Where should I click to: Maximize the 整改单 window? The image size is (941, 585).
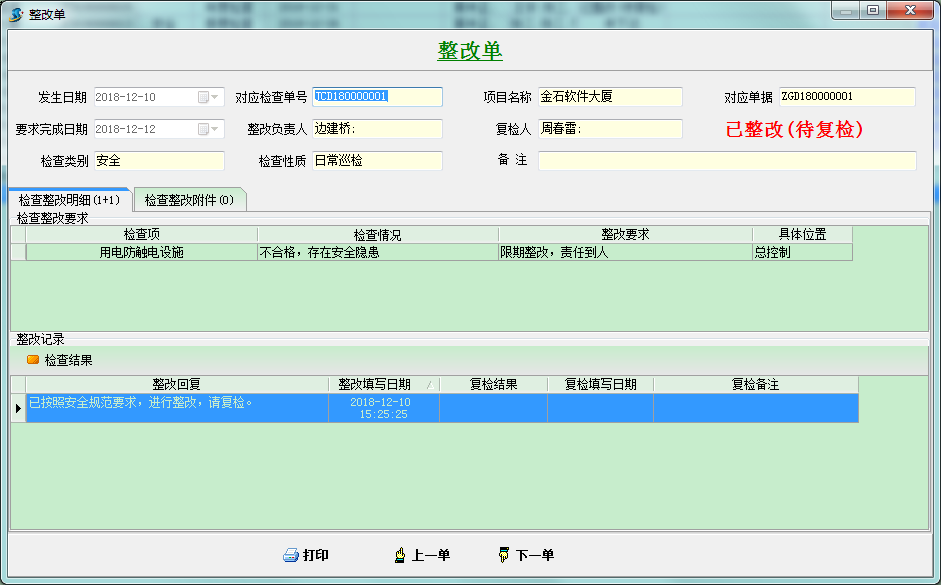coord(873,10)
